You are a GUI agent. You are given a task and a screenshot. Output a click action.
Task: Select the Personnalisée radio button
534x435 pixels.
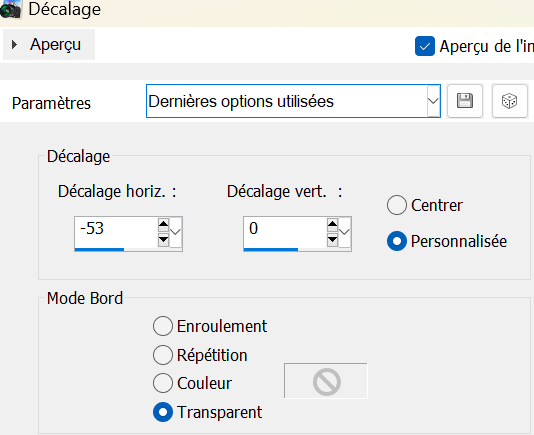397,241
